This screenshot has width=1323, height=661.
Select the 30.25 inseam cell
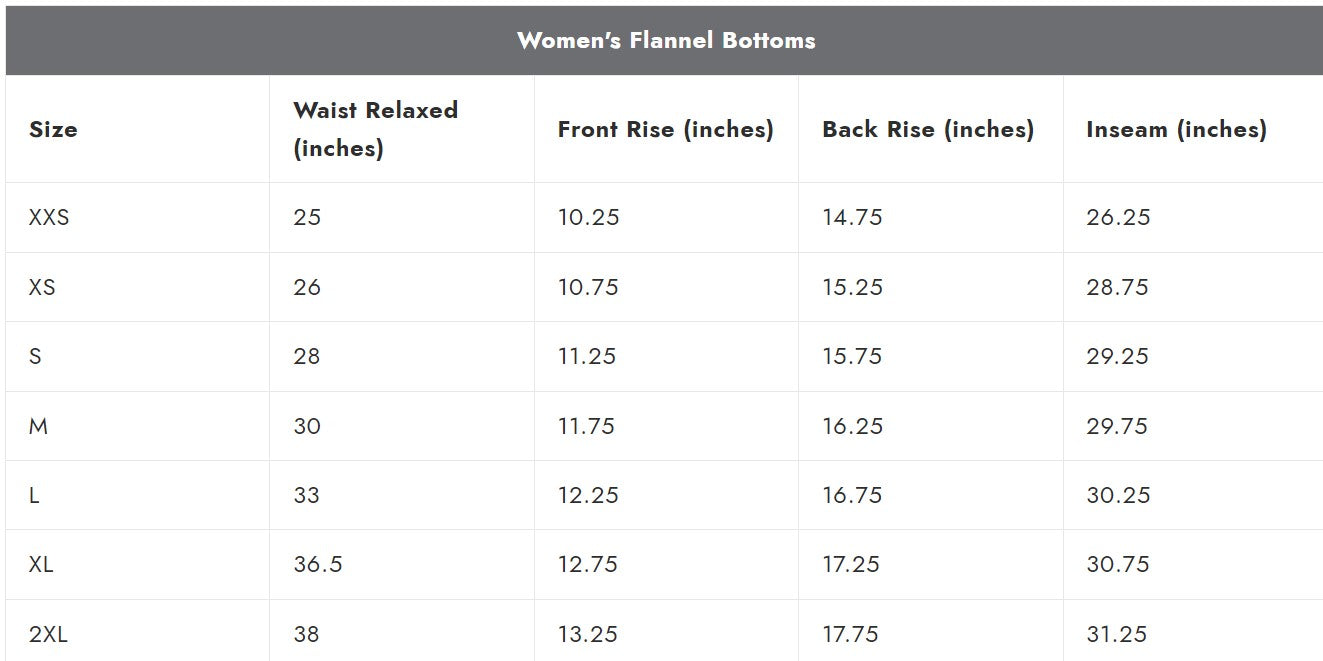point(1118,495)
